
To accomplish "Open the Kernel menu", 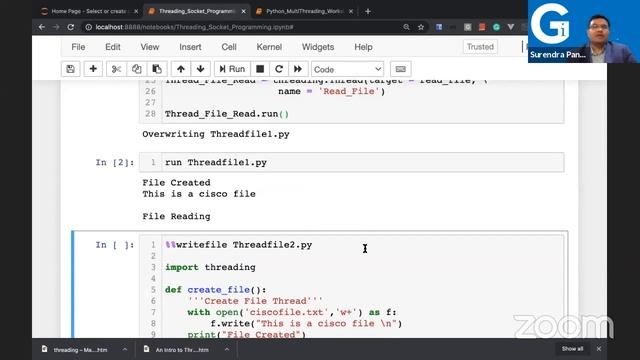I will click(269, 47).
